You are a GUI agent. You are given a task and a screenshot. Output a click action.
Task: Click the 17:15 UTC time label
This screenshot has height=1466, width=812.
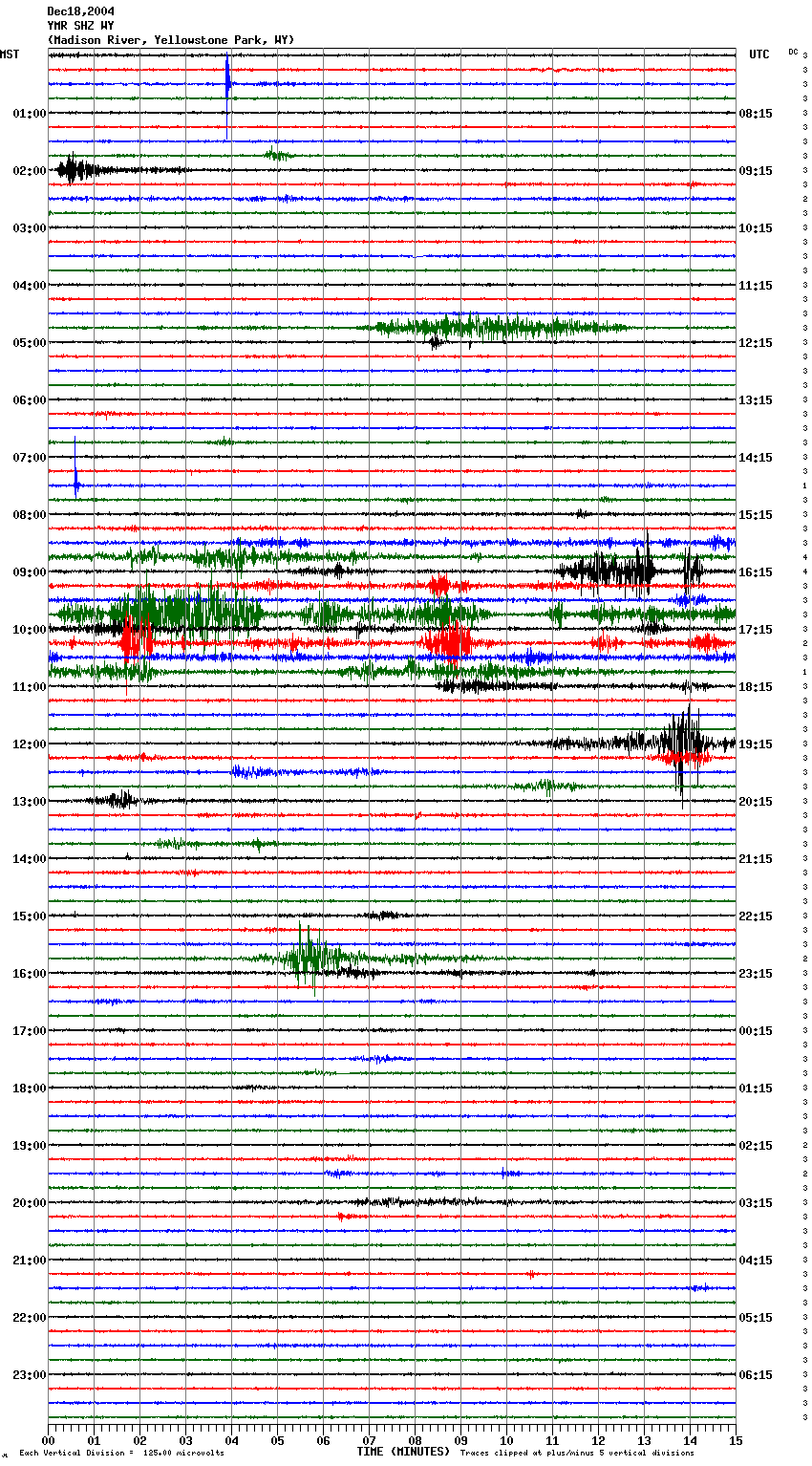click(756, 630)
